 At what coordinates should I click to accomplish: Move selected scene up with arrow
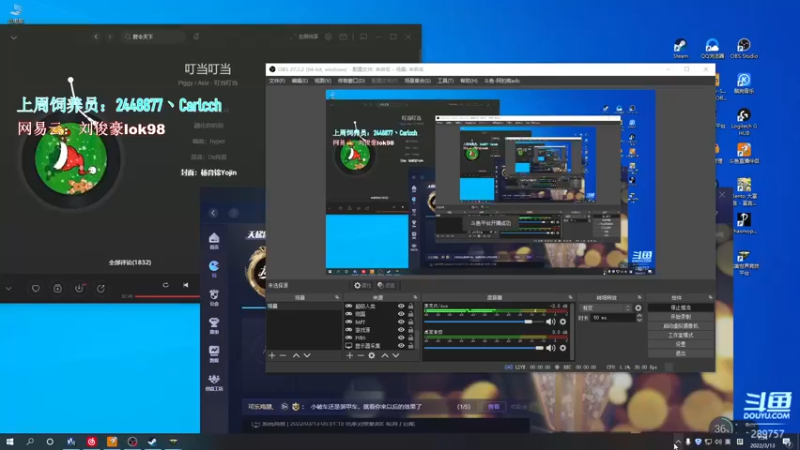pos(296,355)
